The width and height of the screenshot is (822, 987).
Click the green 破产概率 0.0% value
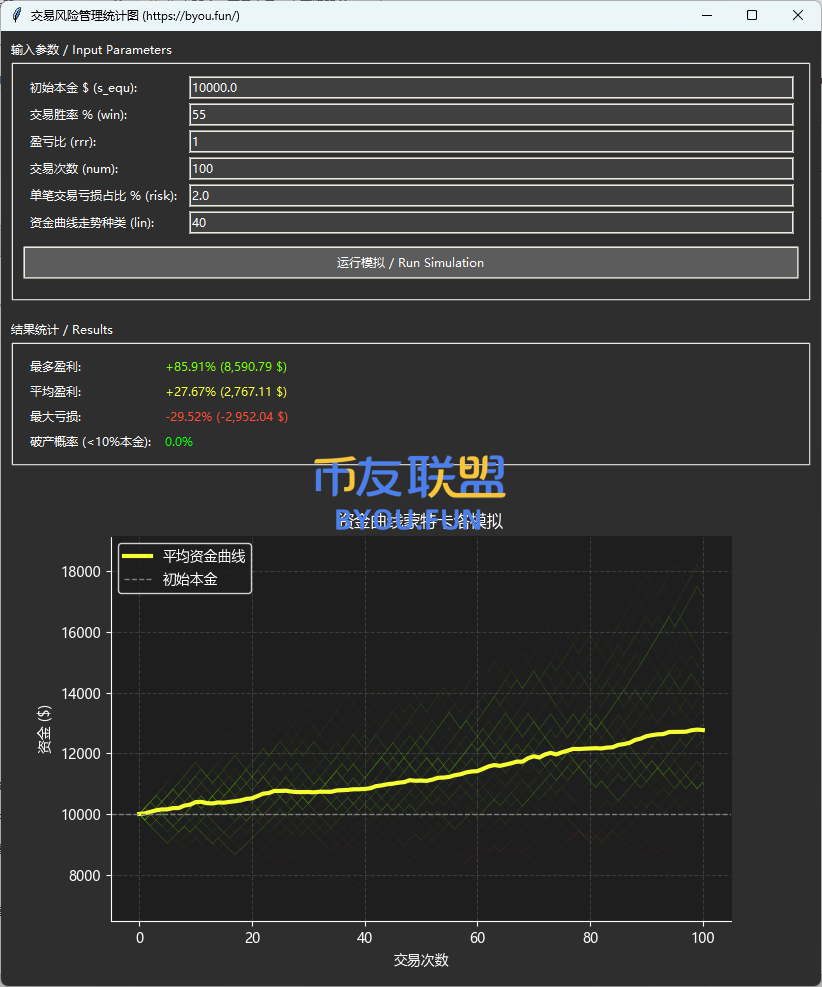point(178,441)
